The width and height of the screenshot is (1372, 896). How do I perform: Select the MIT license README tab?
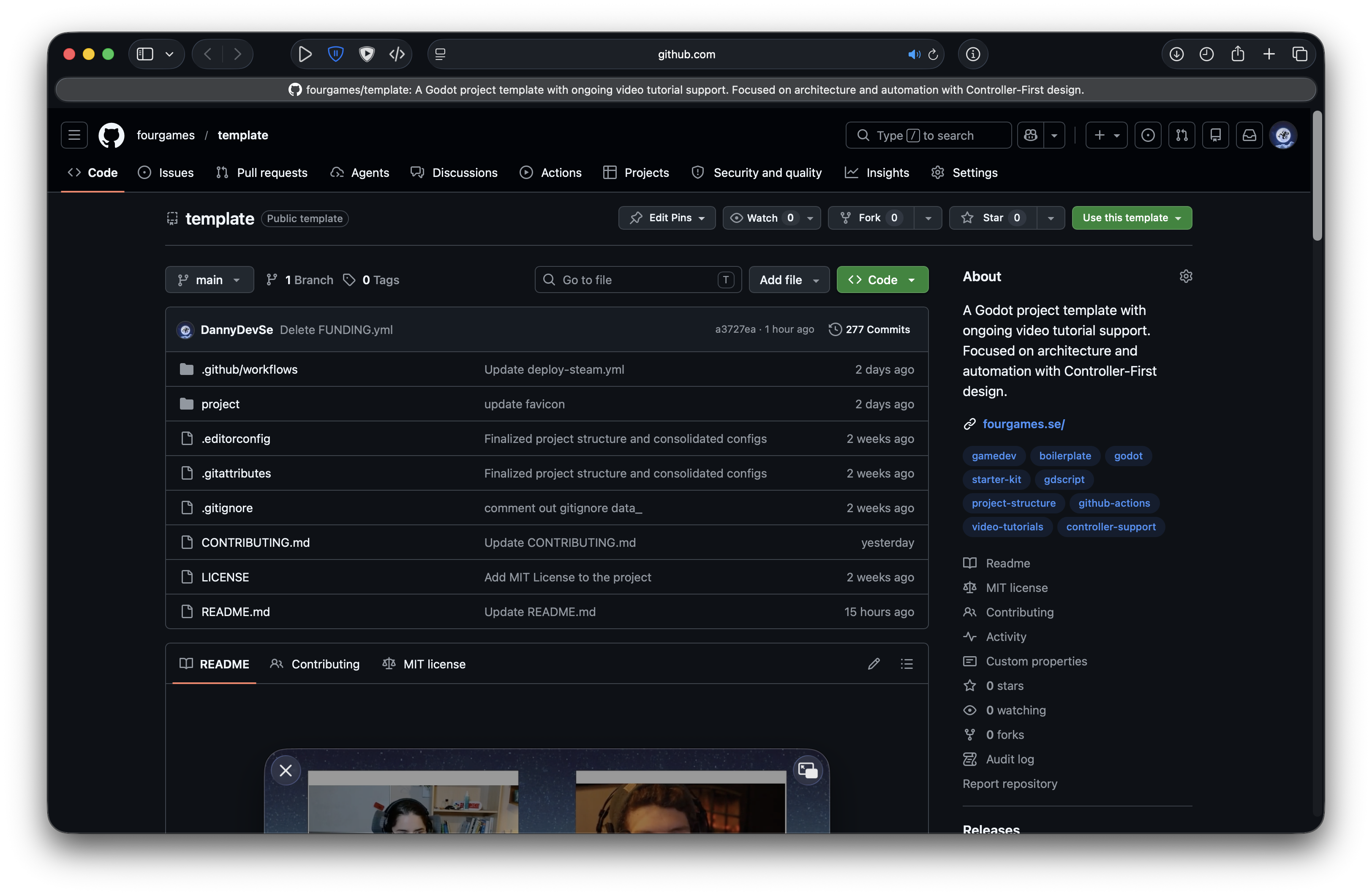coord(424,664)
